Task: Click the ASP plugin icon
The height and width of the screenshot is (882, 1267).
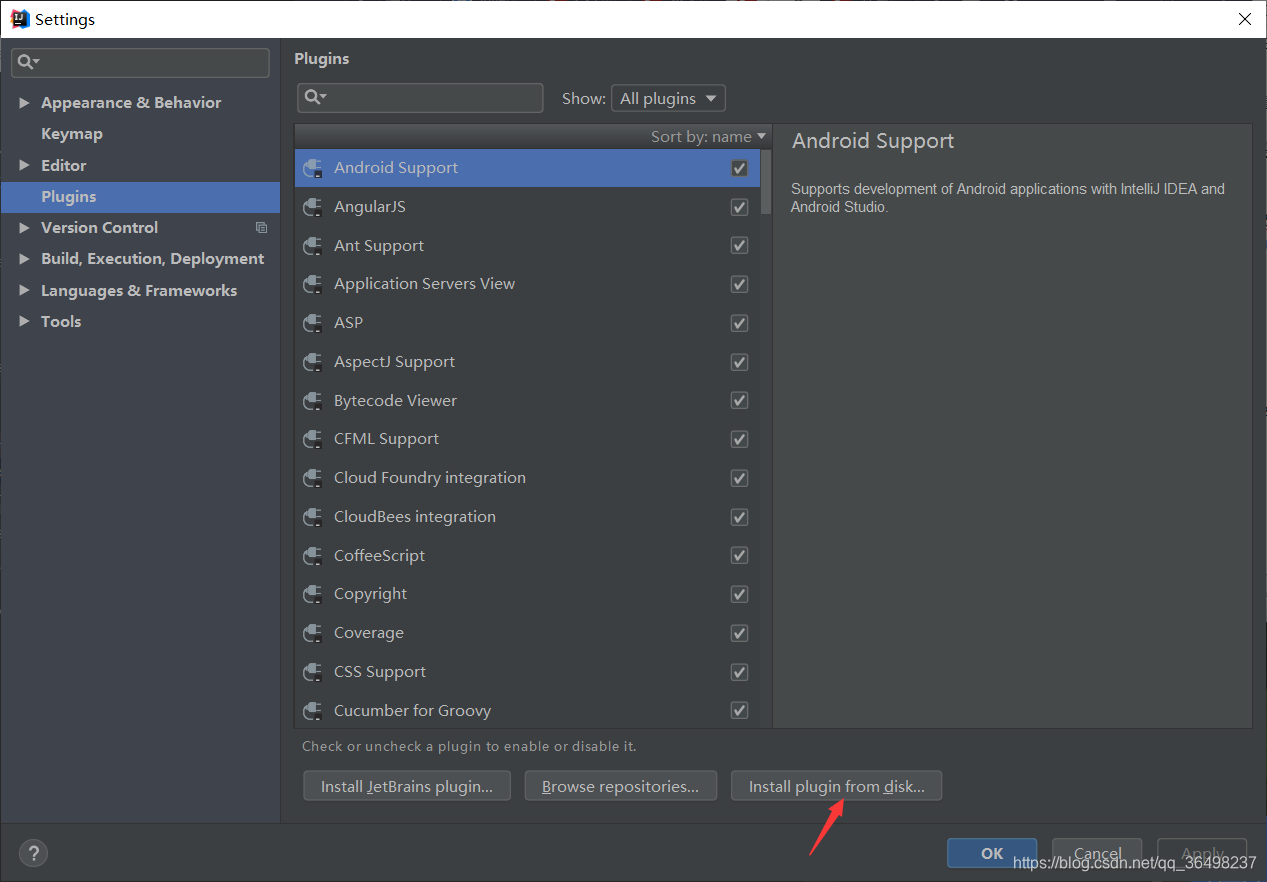Action: [313, 323]
